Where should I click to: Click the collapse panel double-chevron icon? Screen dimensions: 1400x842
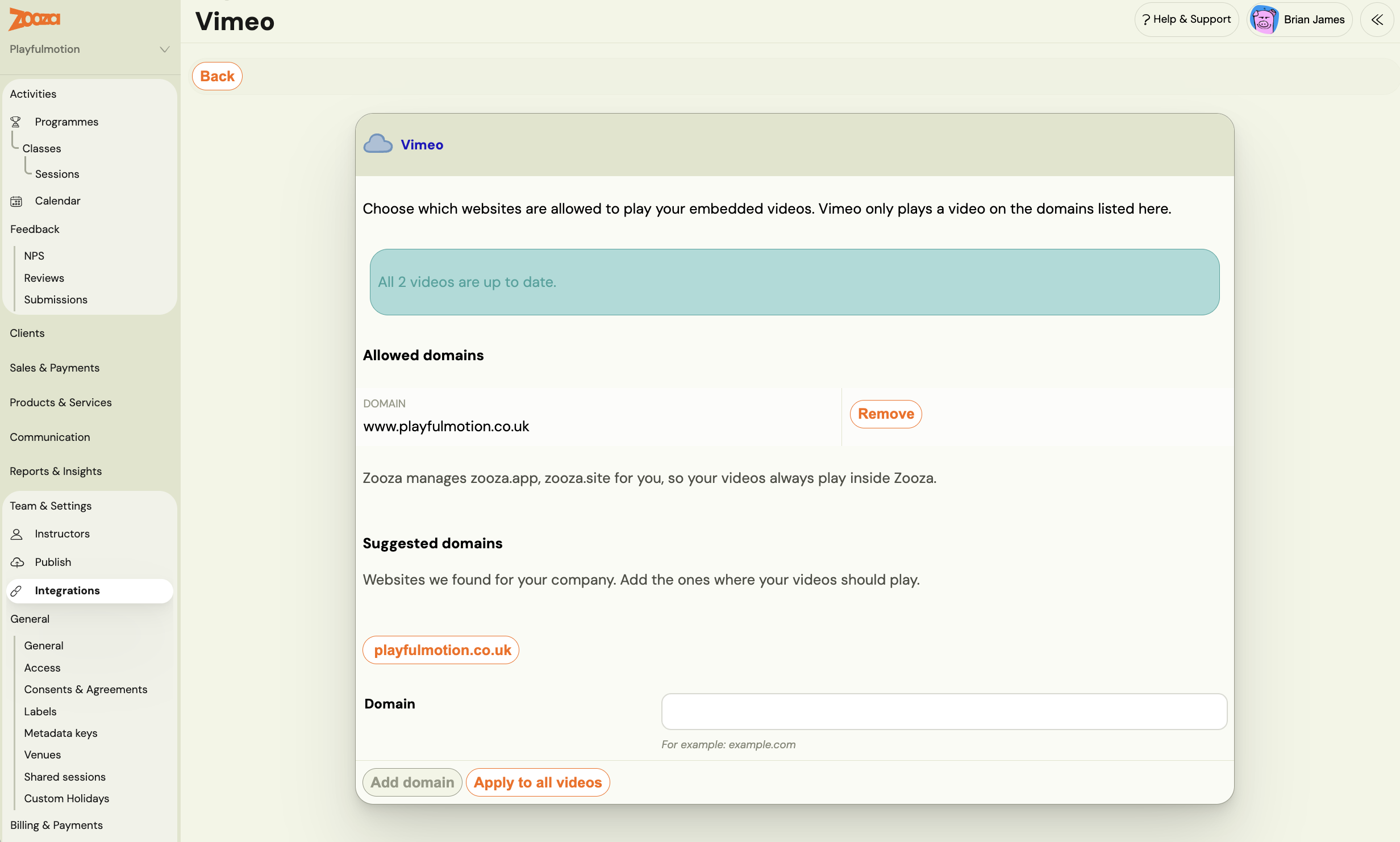pyautogui.click(x=1377, y=20)
